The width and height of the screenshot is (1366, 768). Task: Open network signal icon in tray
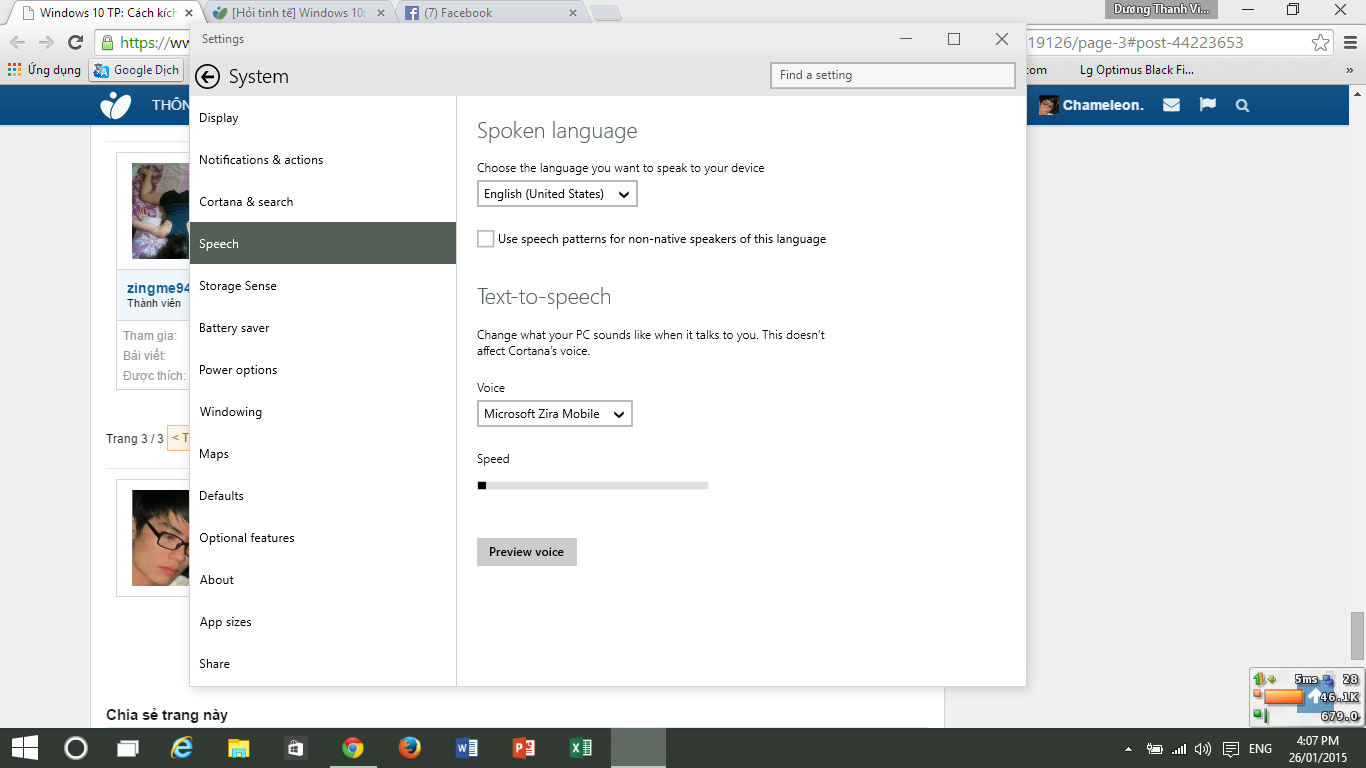click(x=1179, y=749)
